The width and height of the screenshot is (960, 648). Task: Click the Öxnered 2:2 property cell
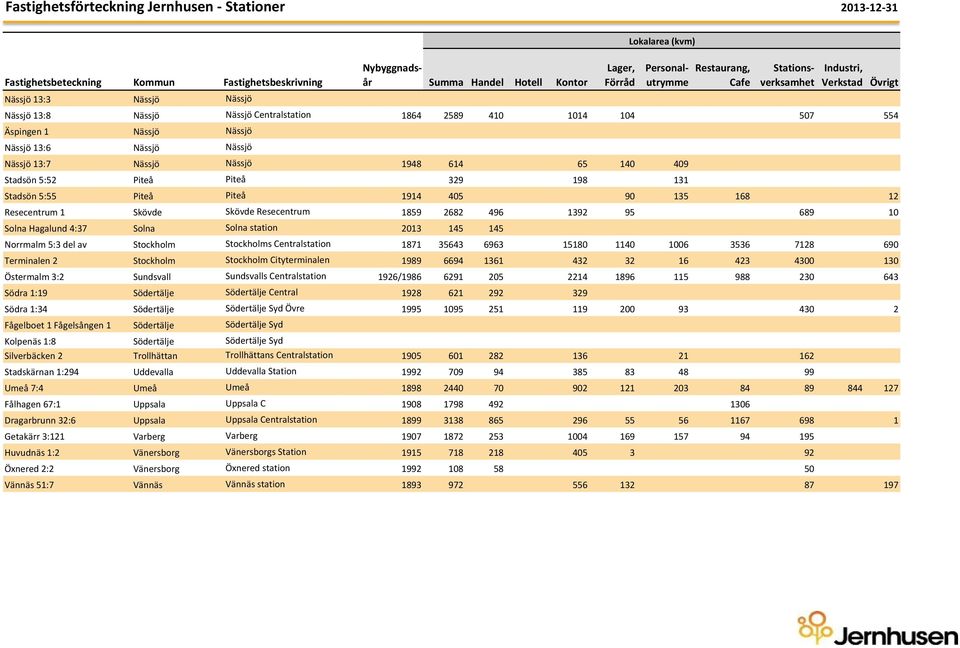(29, 469)
